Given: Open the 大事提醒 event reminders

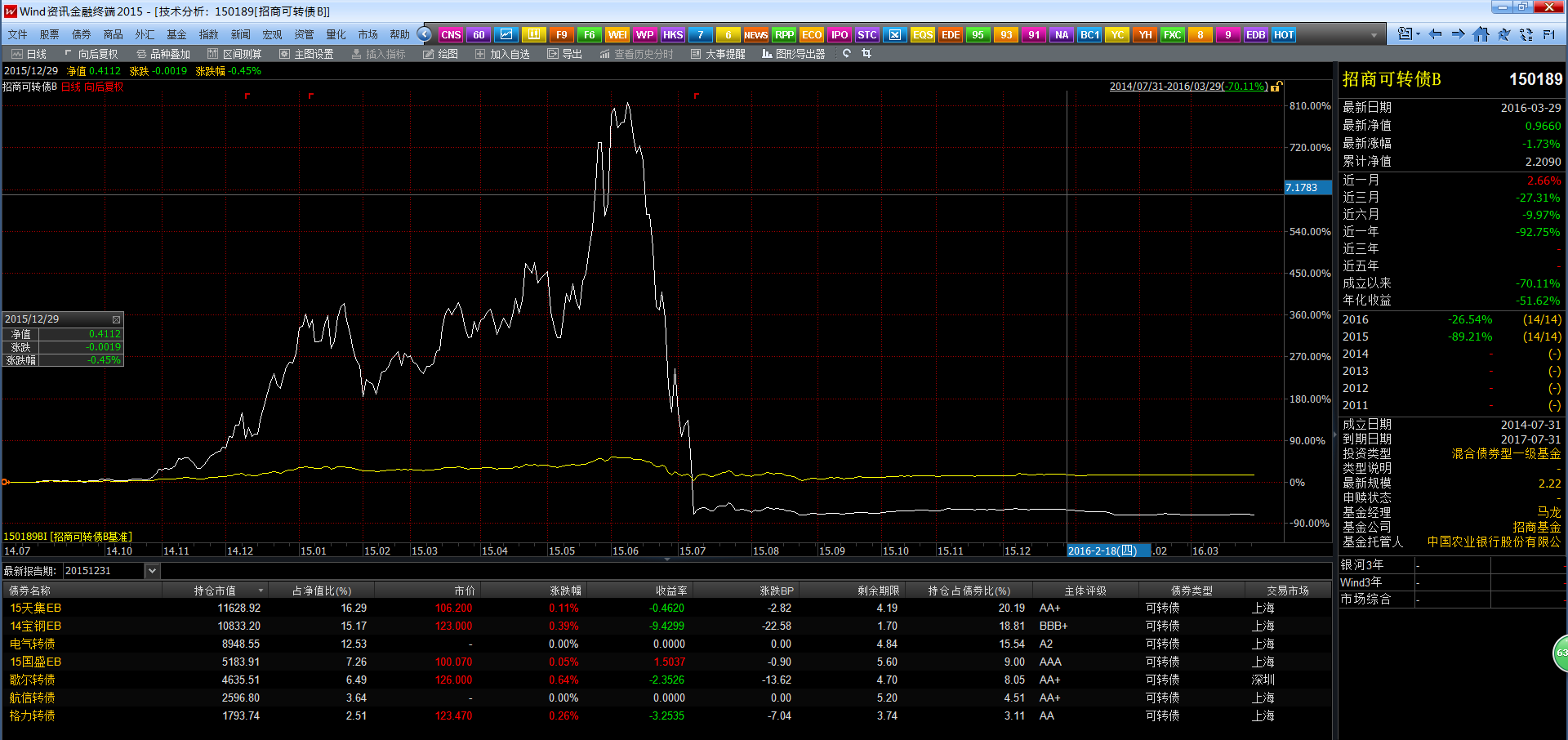Looking at the screenshot, I should coord(719,54).
